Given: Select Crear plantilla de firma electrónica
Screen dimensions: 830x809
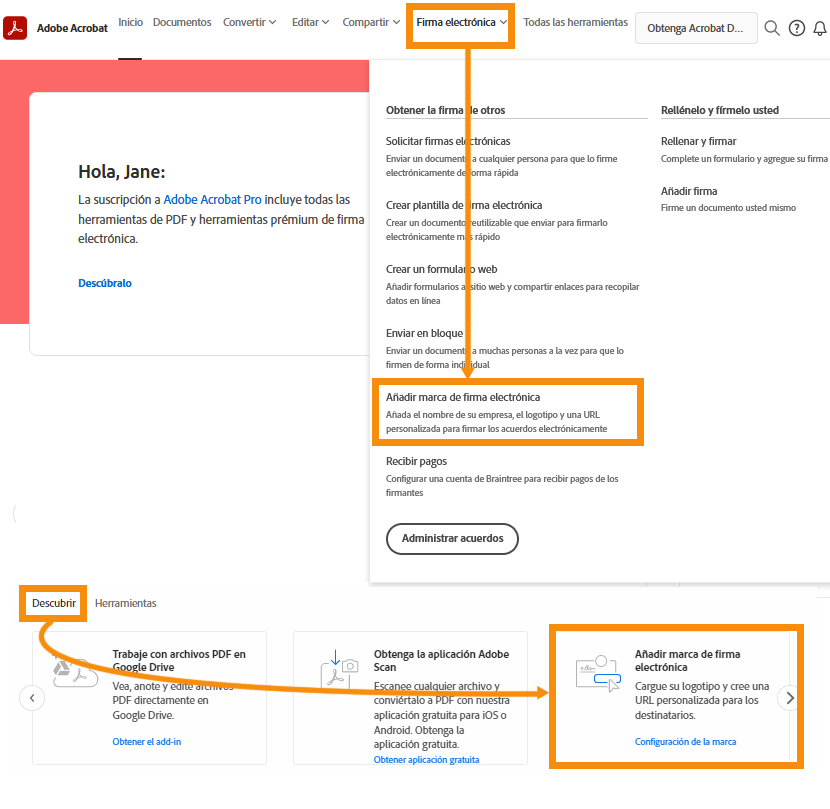Looking at the screenshot, I should click(x=464, y=205).
